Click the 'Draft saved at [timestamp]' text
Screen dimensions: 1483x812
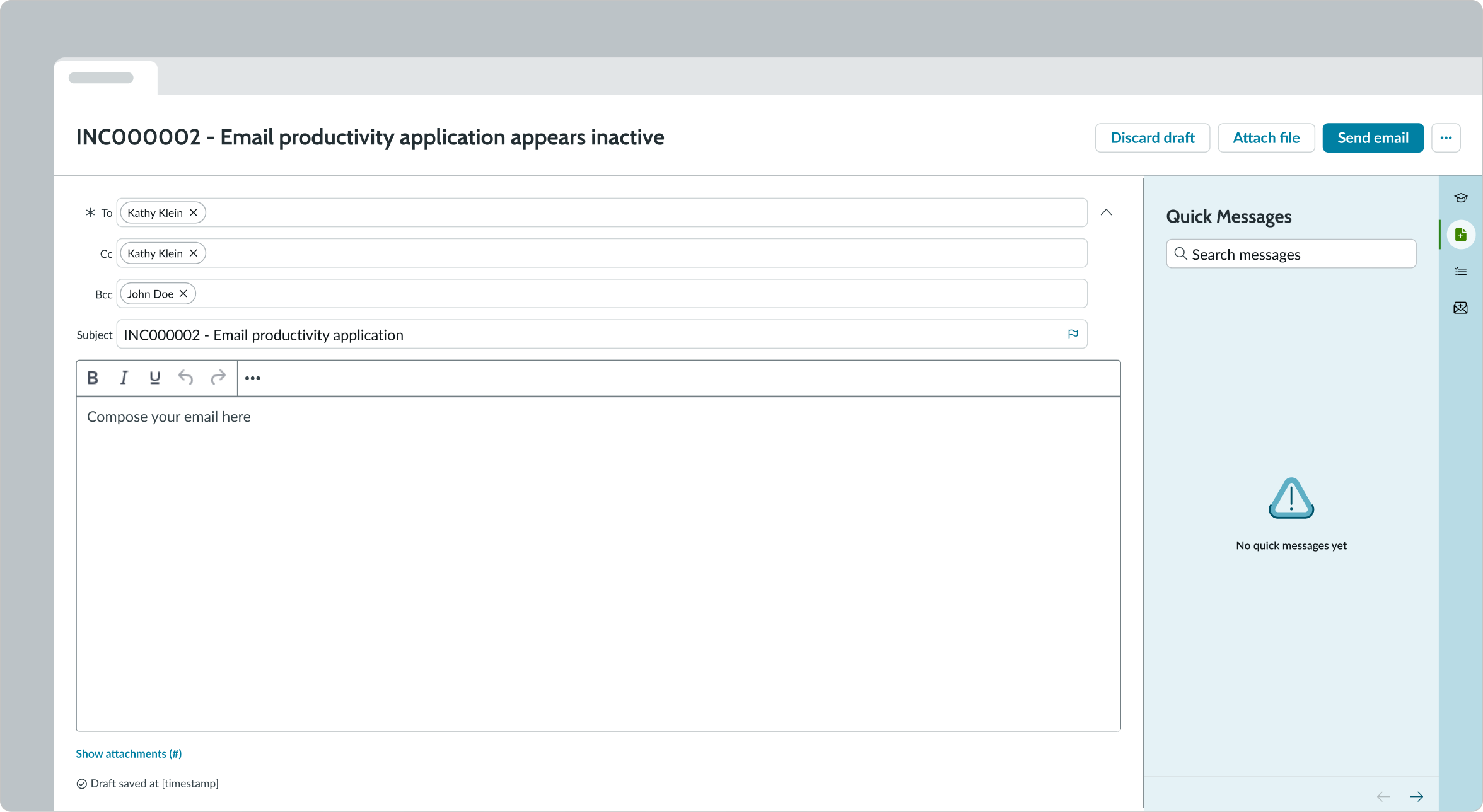(154, 784)
